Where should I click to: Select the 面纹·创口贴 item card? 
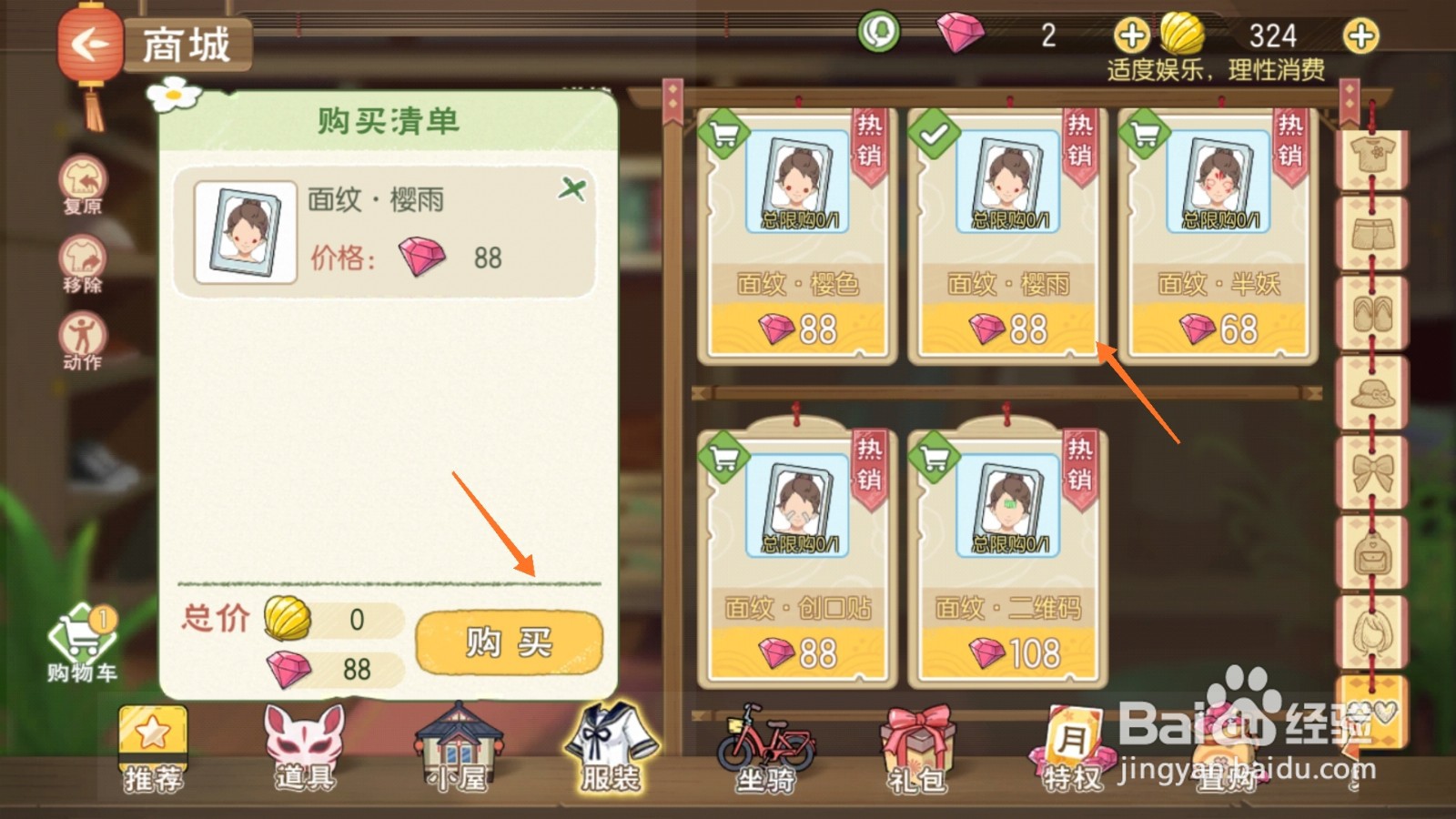tap(797, 557)
